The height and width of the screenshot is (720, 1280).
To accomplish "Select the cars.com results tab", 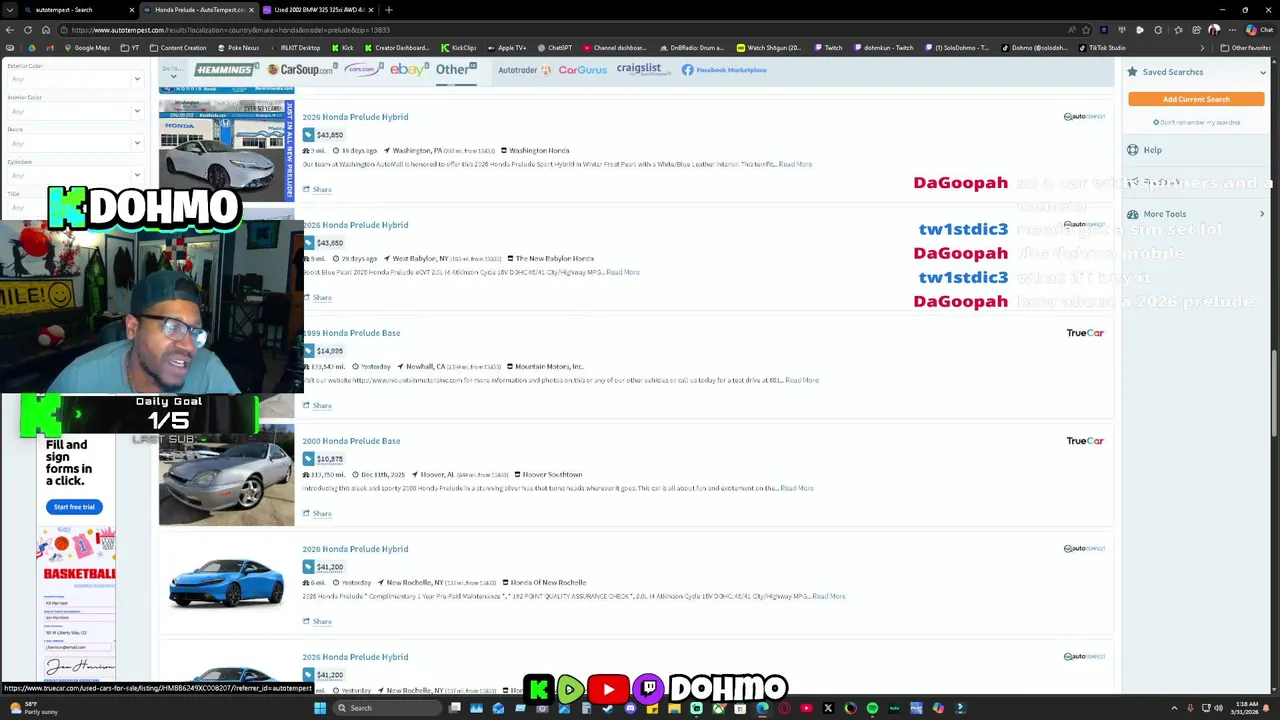I will 363,70.
